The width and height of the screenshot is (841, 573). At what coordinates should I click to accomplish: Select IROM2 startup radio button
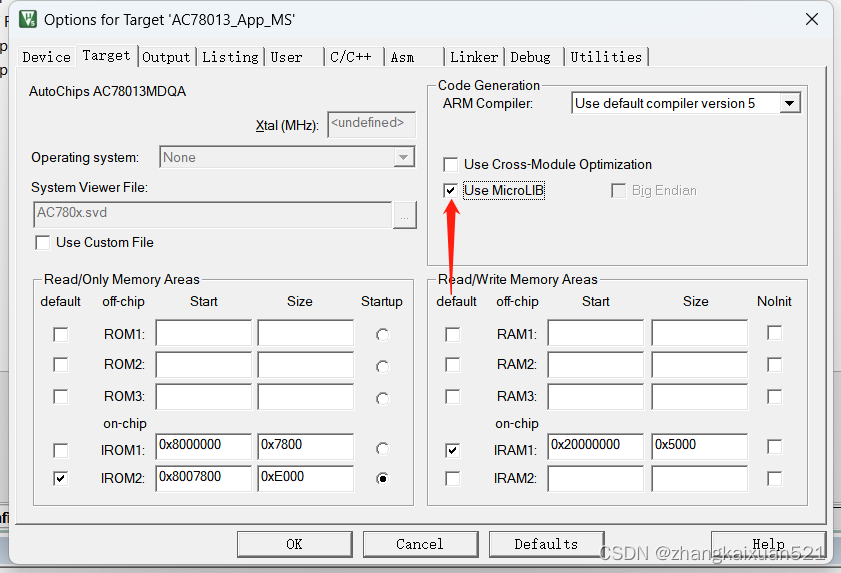click(x=382, y=478)
